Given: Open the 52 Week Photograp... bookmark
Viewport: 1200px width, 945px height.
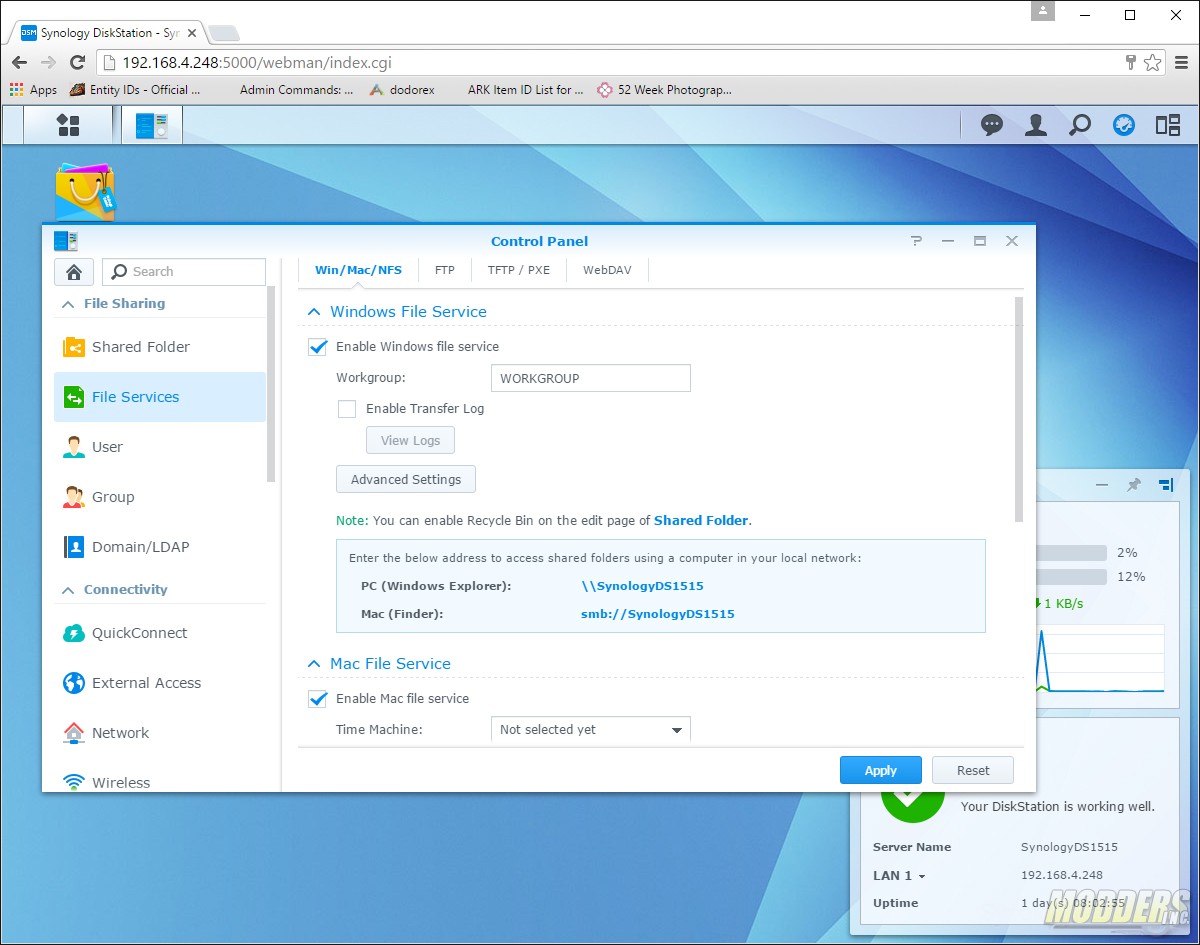Looking at the screenshot, I should pyautogui.click(x=665, y=89).
